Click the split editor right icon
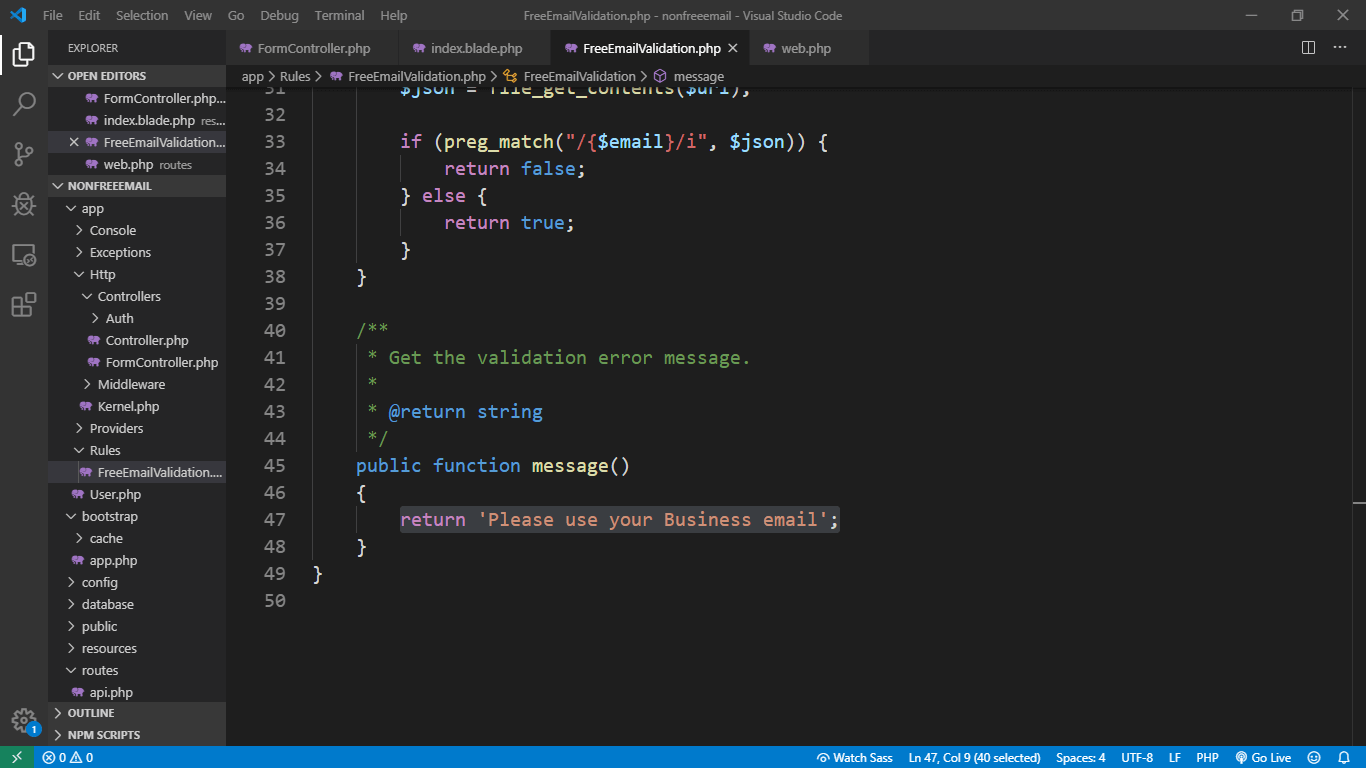 click(x=1308, y=48)
